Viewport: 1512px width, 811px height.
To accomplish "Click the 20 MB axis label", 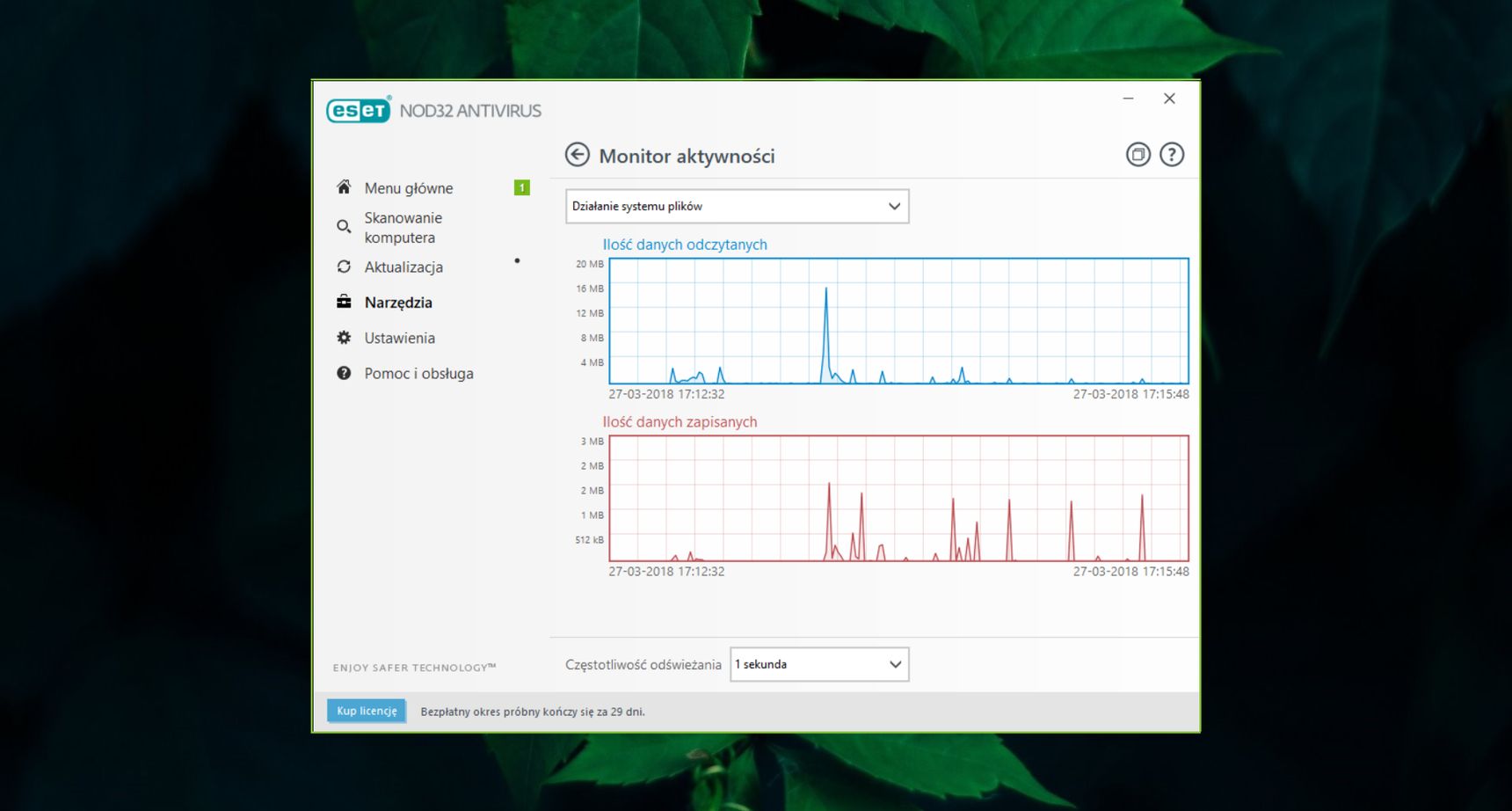I will [590, 264].
